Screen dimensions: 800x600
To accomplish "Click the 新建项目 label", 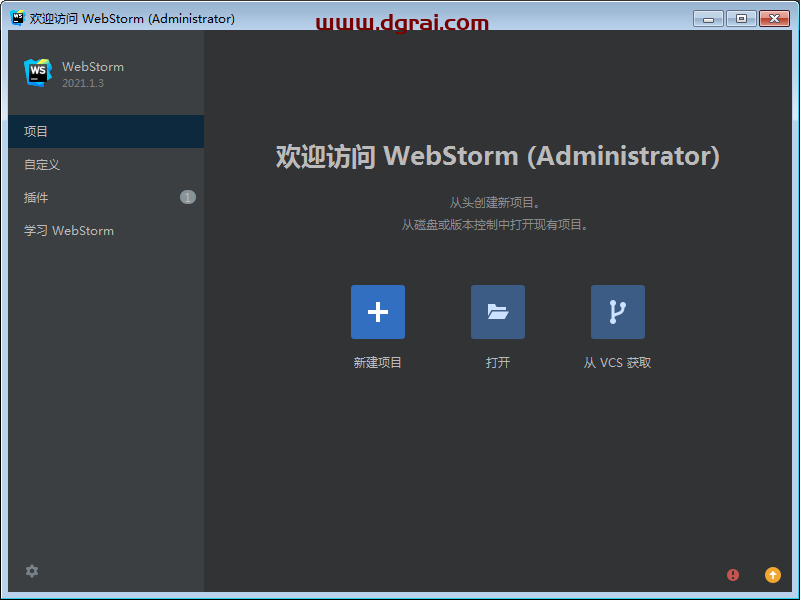I will click(x=378, y=363).
